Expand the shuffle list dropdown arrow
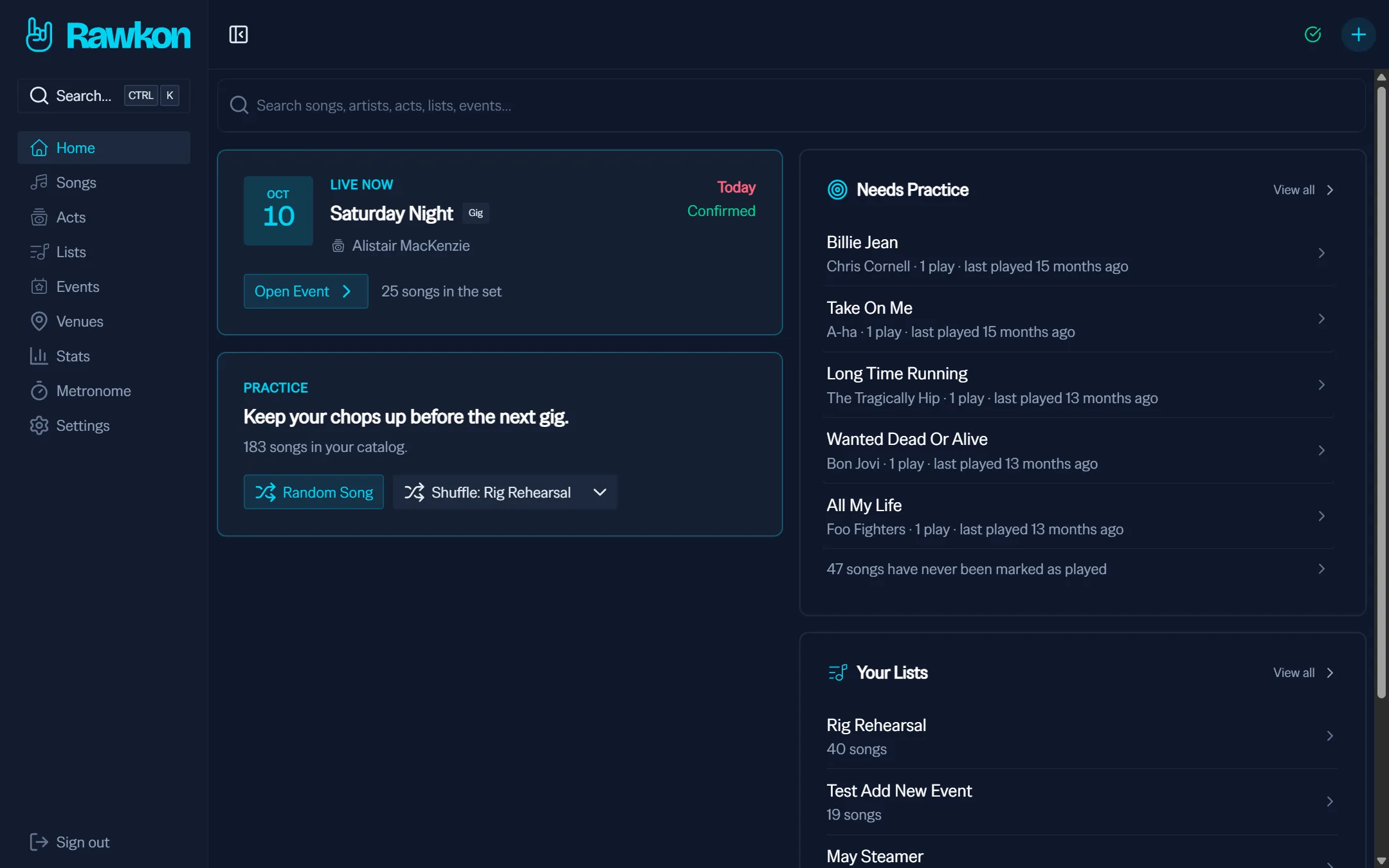 [600, 493]
